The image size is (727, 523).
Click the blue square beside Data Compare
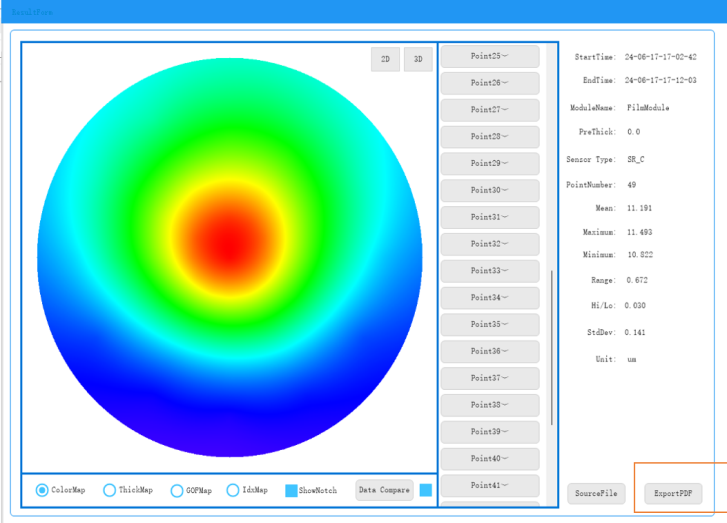click(425, 490)
